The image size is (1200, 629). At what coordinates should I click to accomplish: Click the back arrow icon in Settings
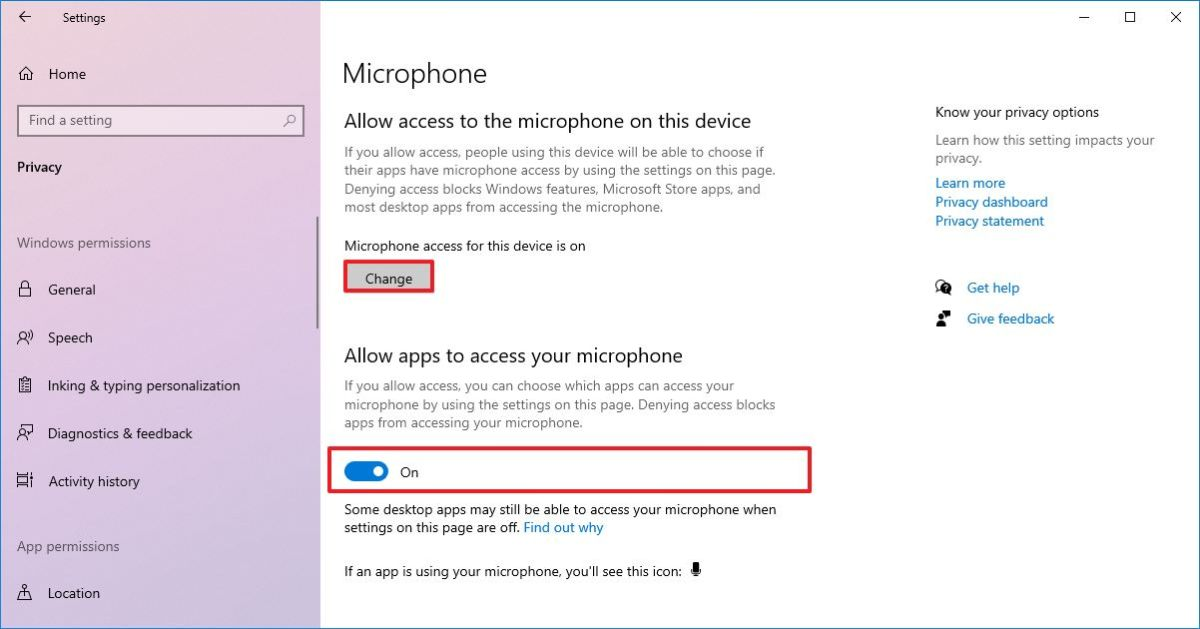click(25, 17)
